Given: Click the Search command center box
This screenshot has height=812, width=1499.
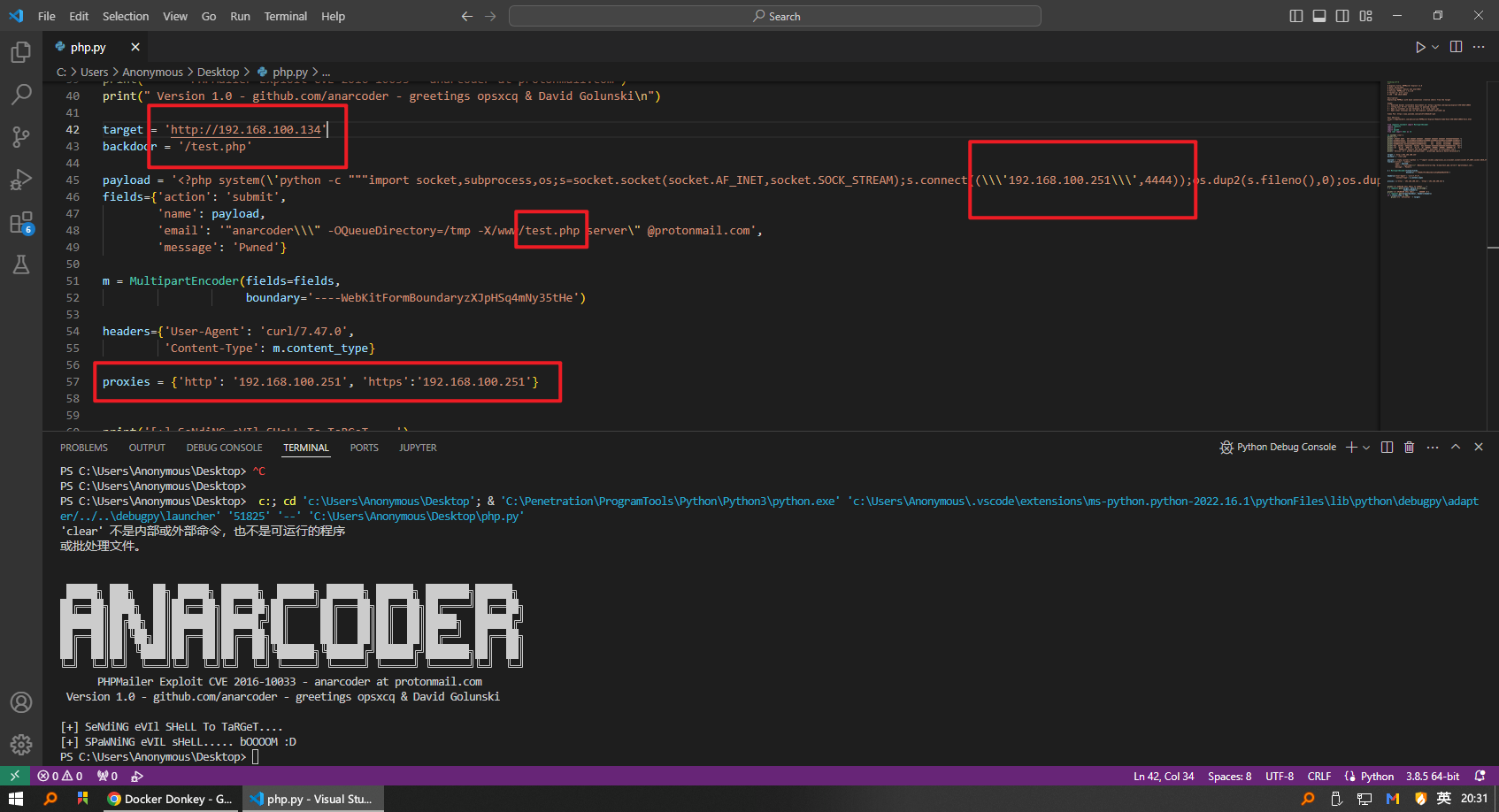Looking at the screenshot, I should [775, 16].
